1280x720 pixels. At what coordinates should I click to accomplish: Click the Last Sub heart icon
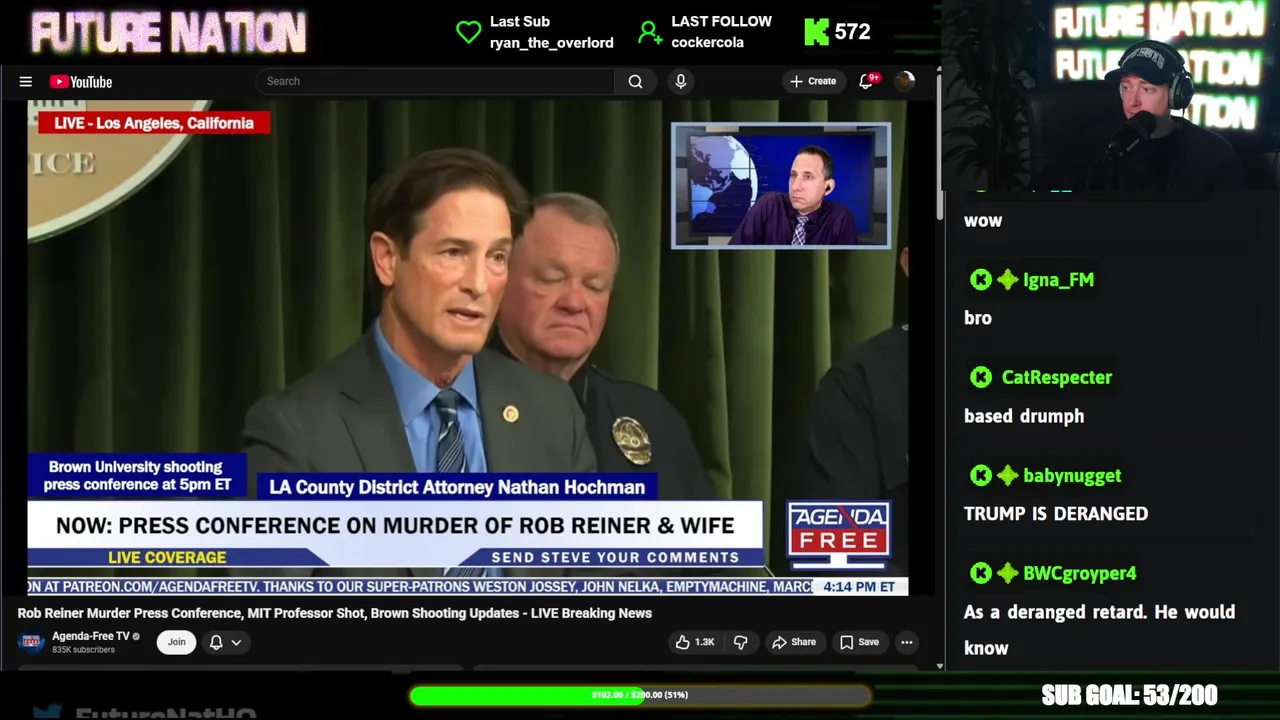pos(468,32)
